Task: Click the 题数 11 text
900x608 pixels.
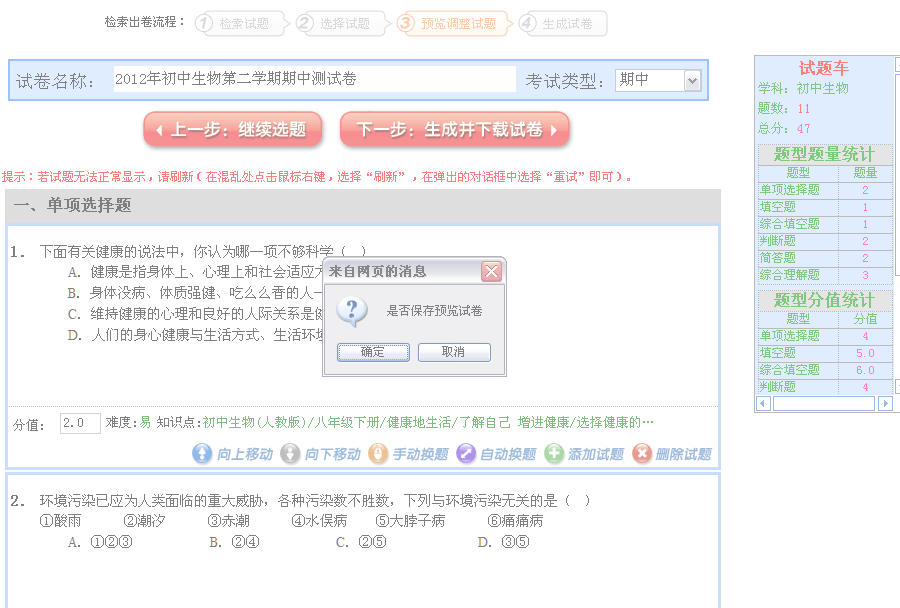Action: coord(784,109)
